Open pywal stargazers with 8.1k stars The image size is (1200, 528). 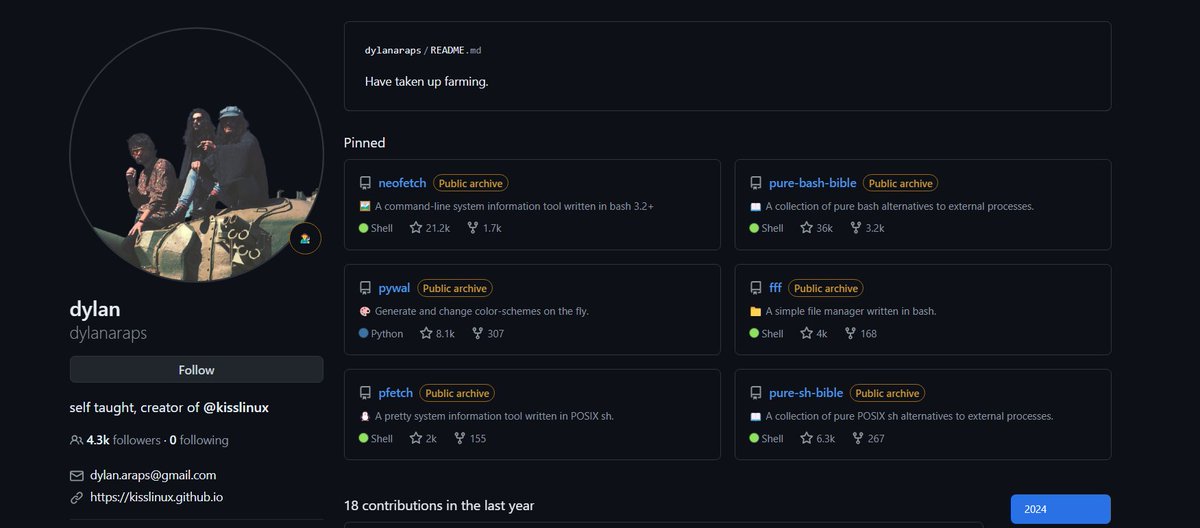(437, 333)
